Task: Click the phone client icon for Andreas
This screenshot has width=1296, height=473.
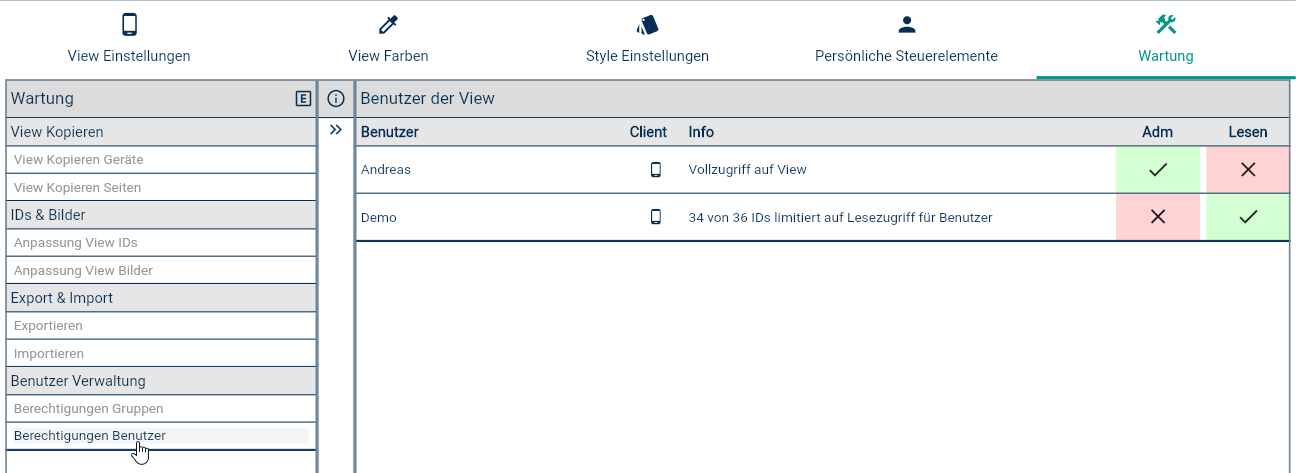Action: 656,170
